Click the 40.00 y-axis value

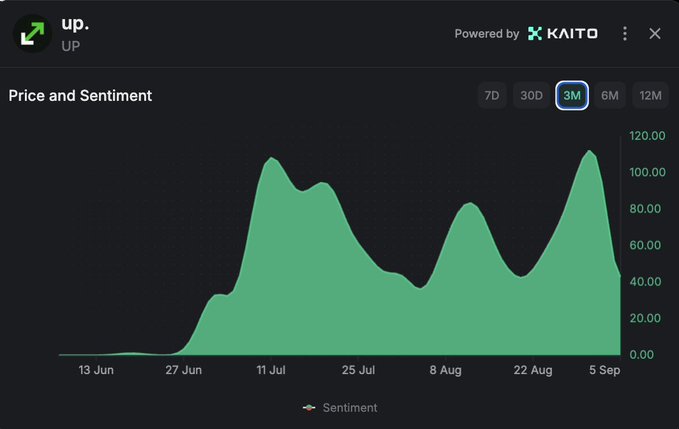point(645,282)
